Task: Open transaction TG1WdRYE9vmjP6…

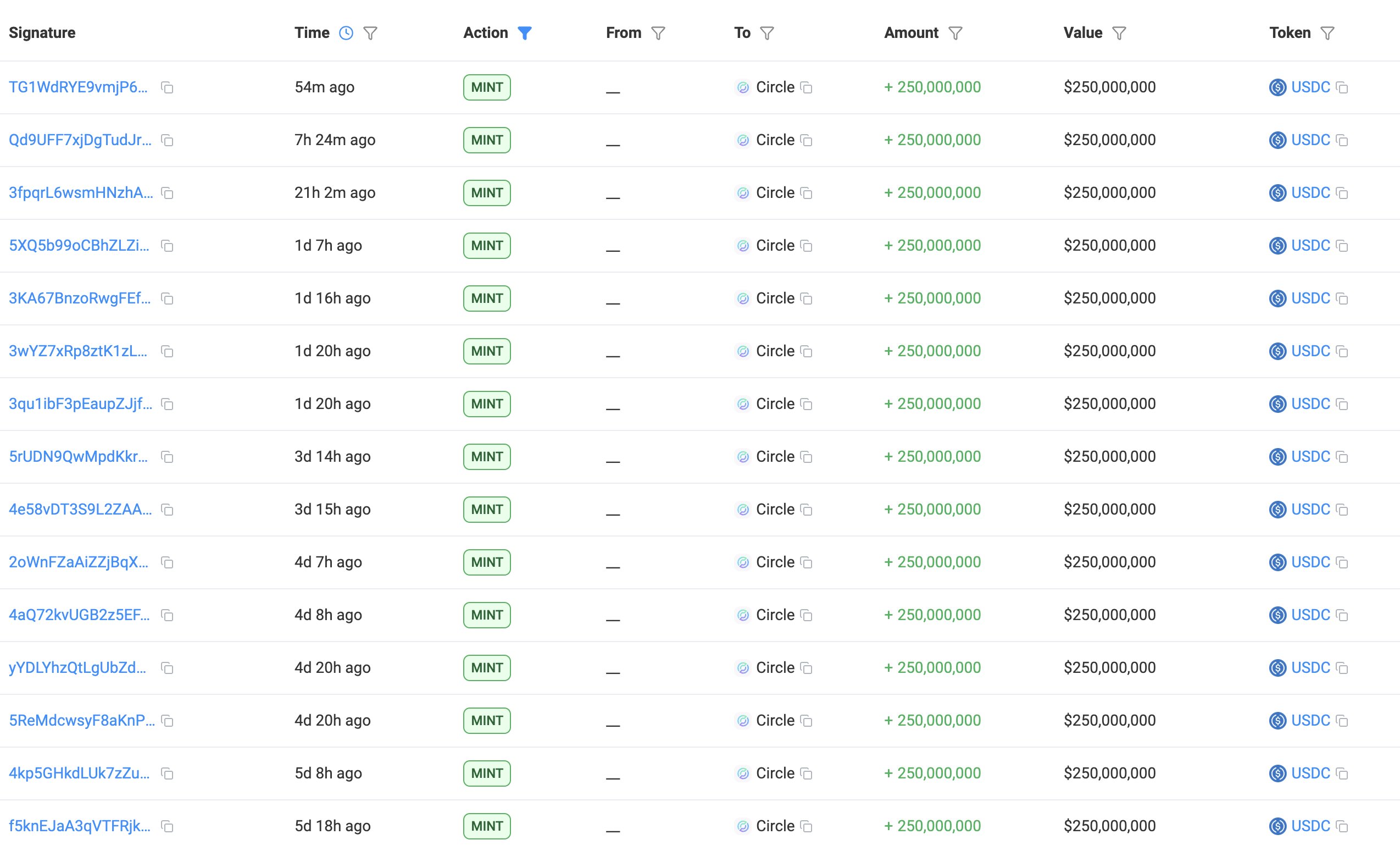Action: point(79,87)
